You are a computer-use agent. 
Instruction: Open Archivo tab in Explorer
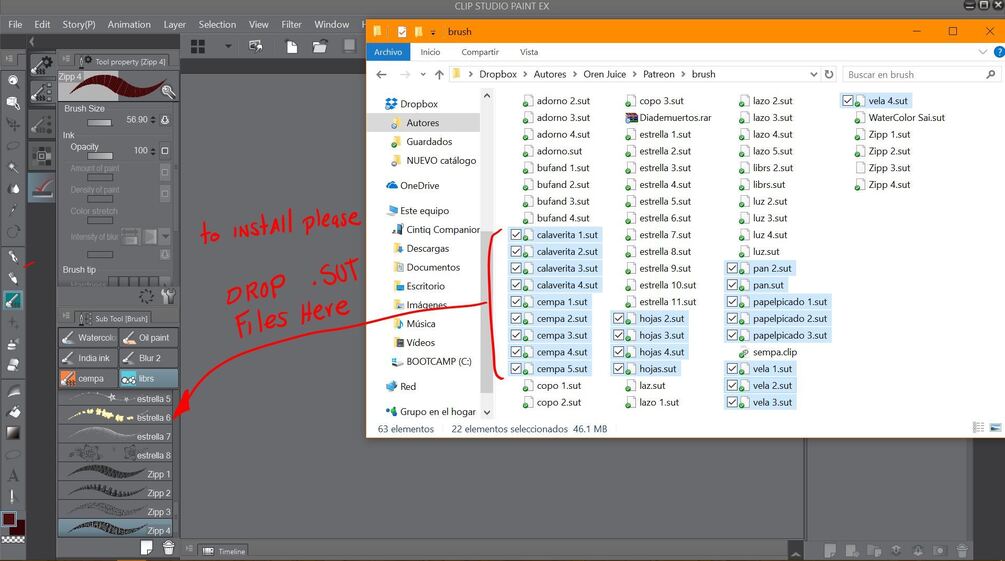pyautogui.click(x=388, y=52)
